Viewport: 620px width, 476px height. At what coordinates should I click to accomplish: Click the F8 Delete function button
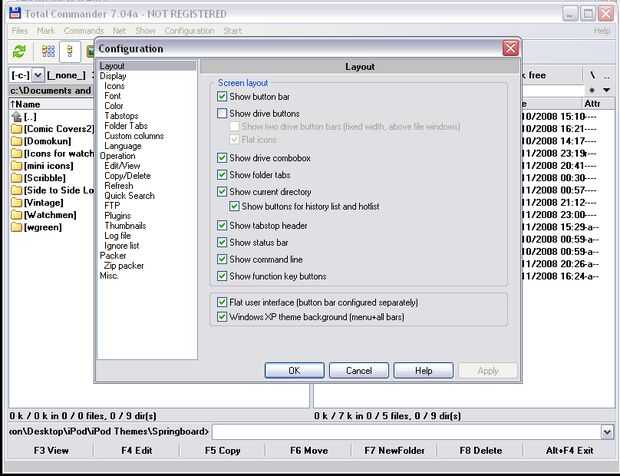click(480, 450)
